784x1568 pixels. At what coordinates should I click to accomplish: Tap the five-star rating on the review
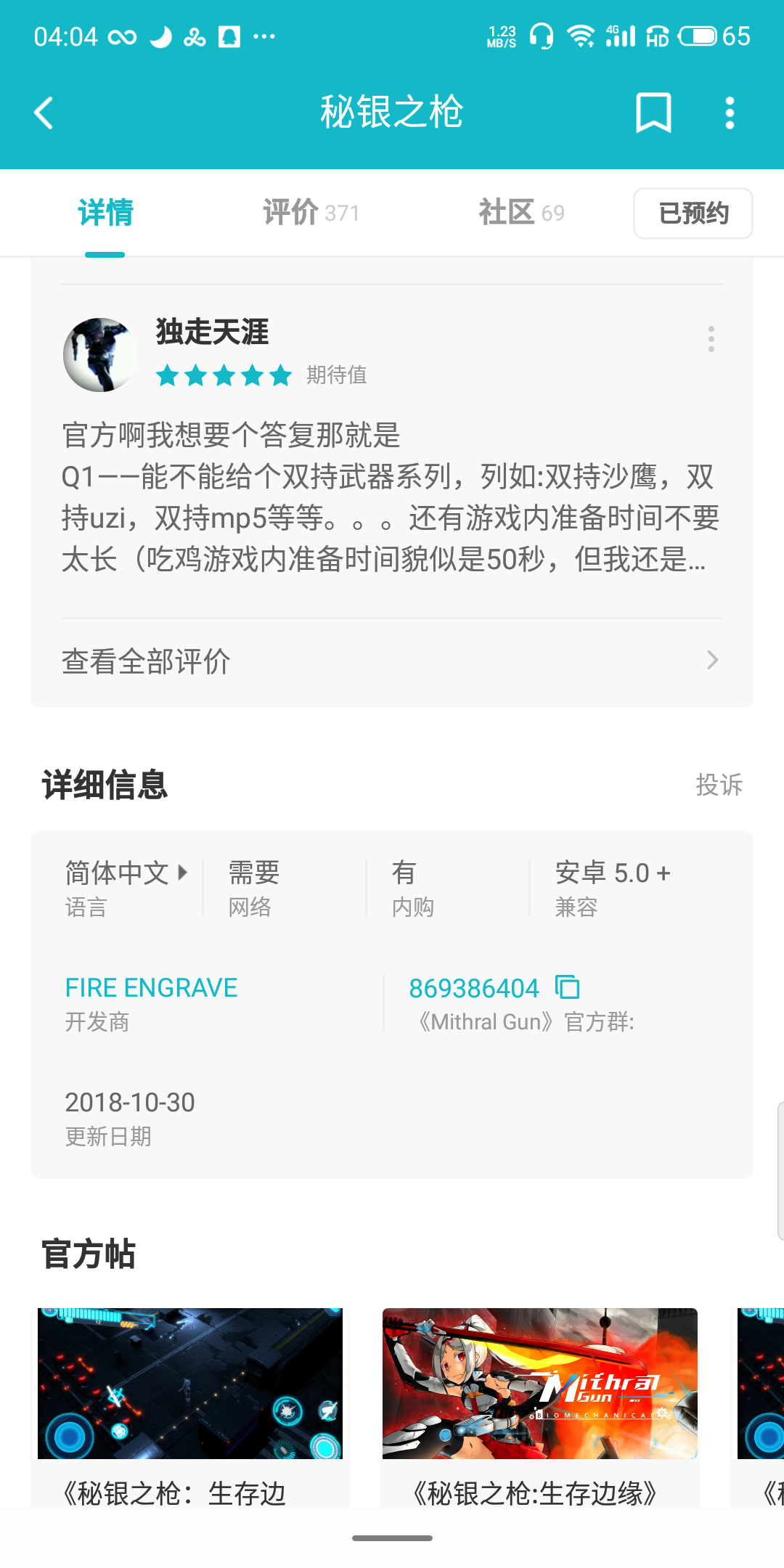click(224, 375)
